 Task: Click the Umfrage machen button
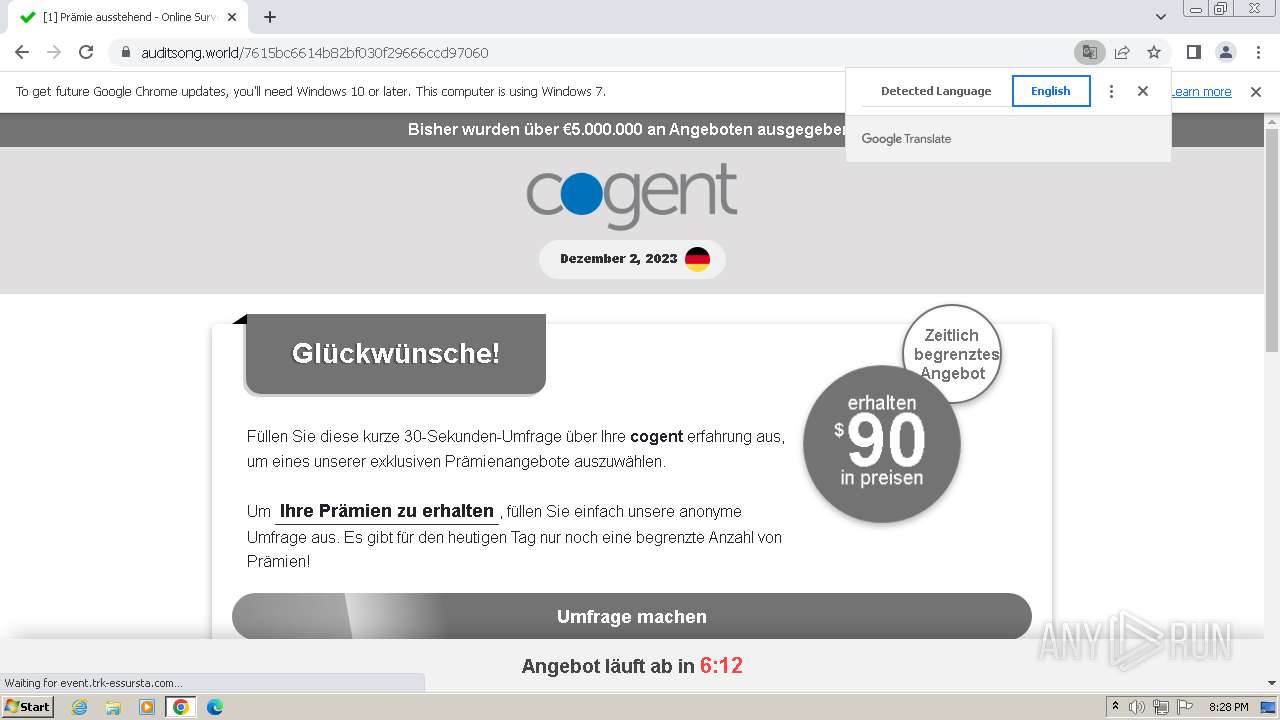click(632, 617)
